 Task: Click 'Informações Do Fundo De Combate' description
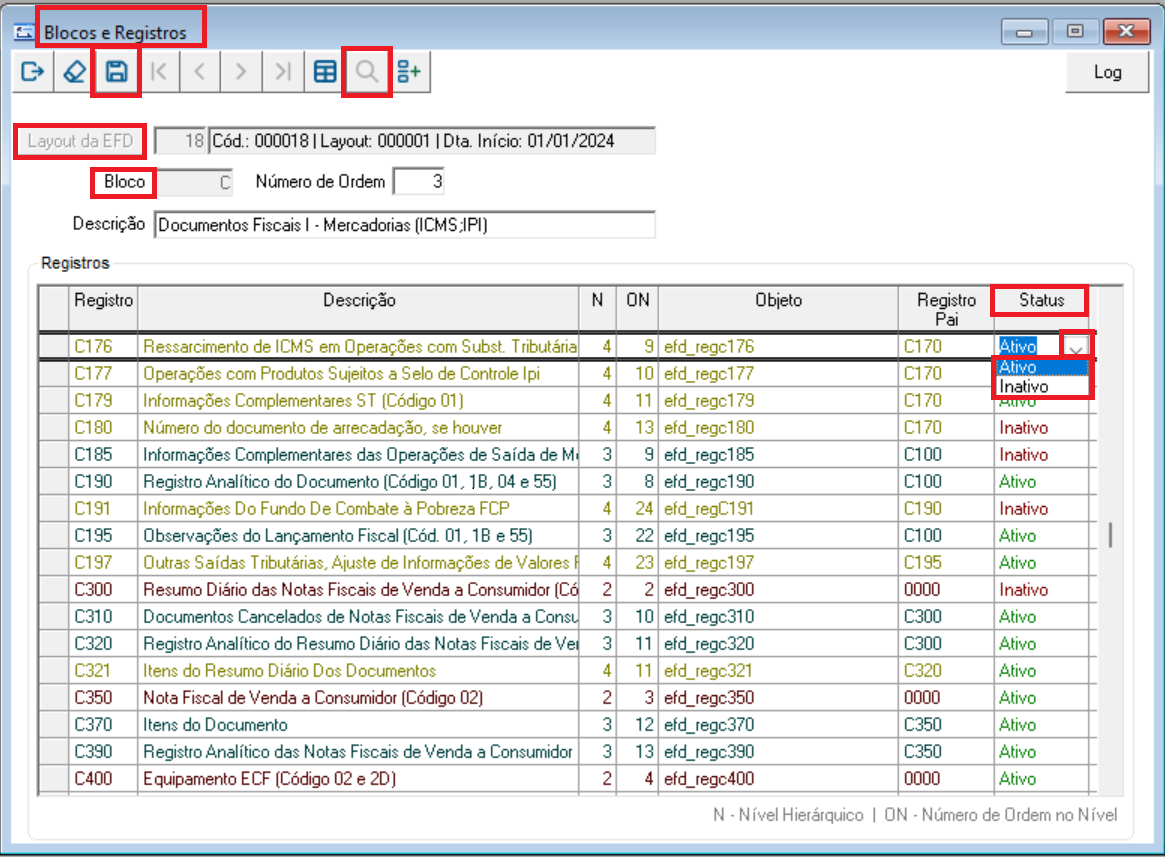coord(359,509)
